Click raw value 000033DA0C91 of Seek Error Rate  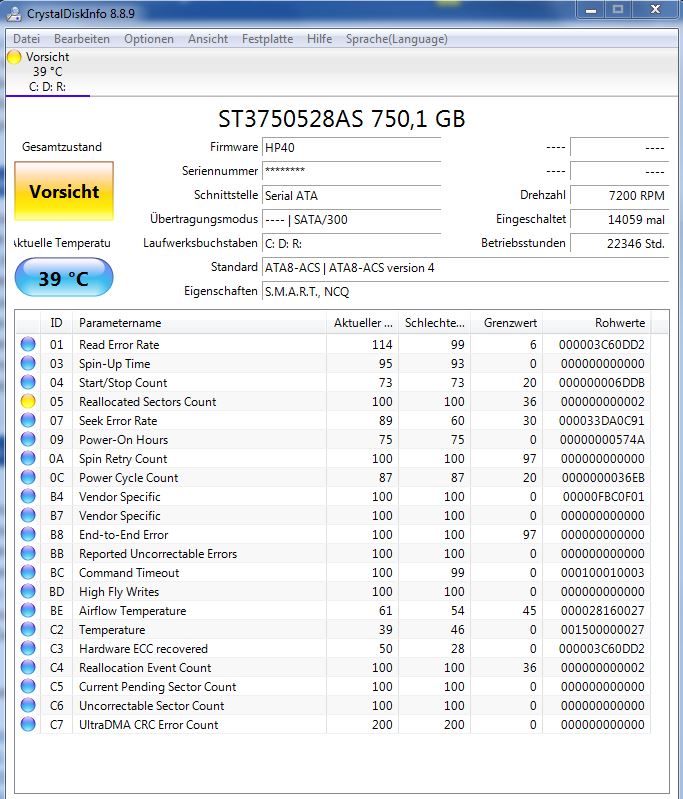[601, 420]
